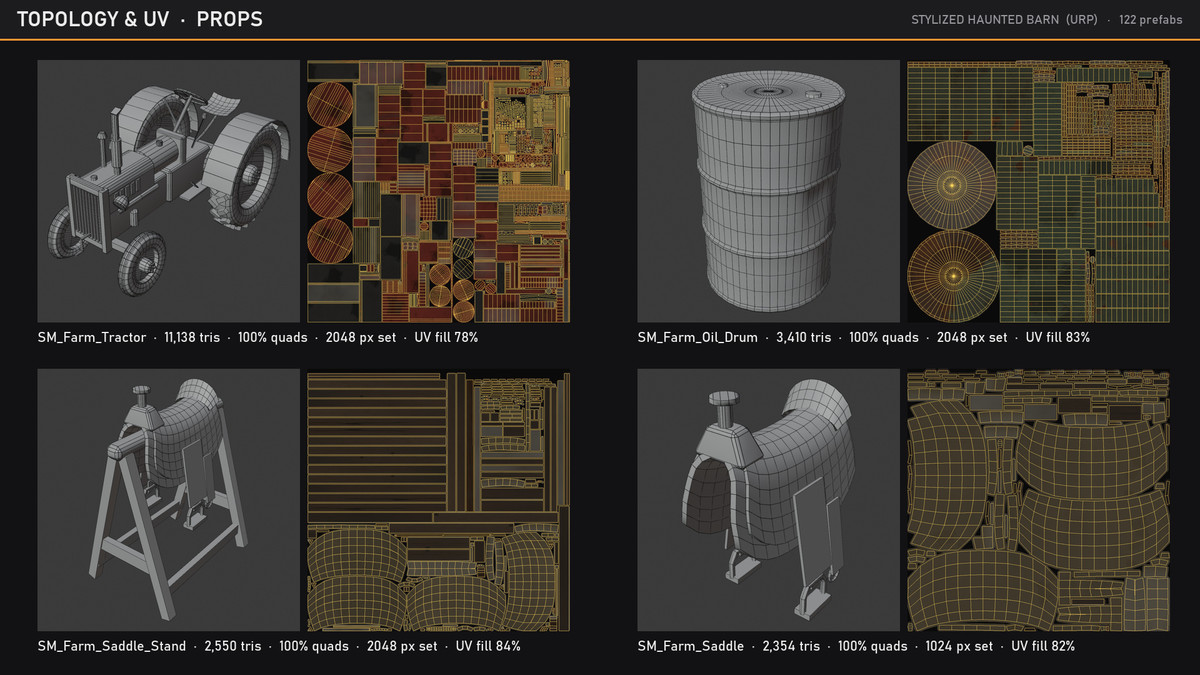
Task: Click the "TOPOLOGY & UV · PROPS" title
Action: point(140,19)
